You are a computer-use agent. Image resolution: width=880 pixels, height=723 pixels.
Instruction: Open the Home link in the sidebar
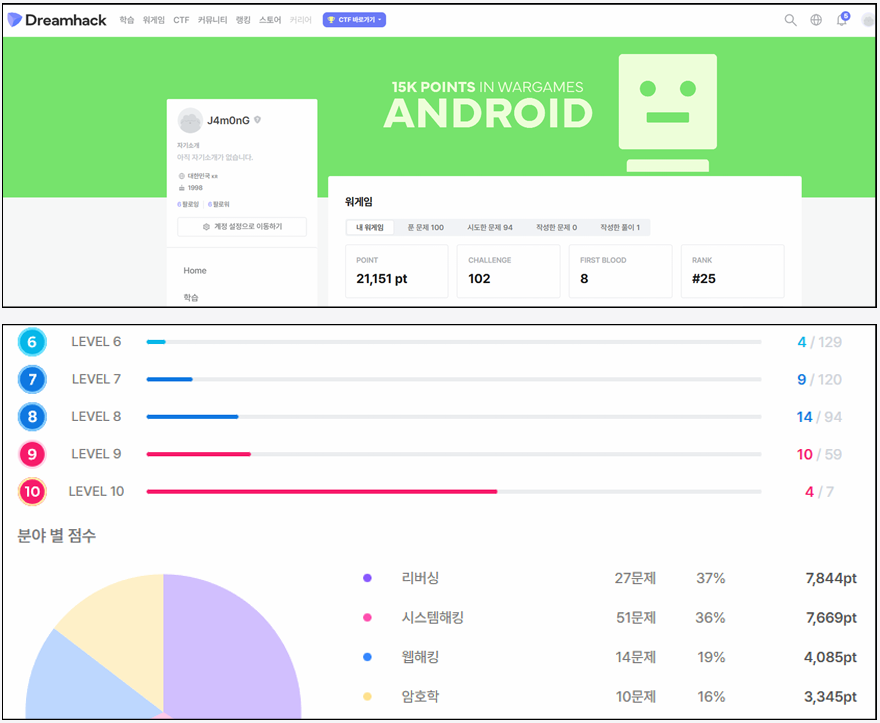click(195, 271)
